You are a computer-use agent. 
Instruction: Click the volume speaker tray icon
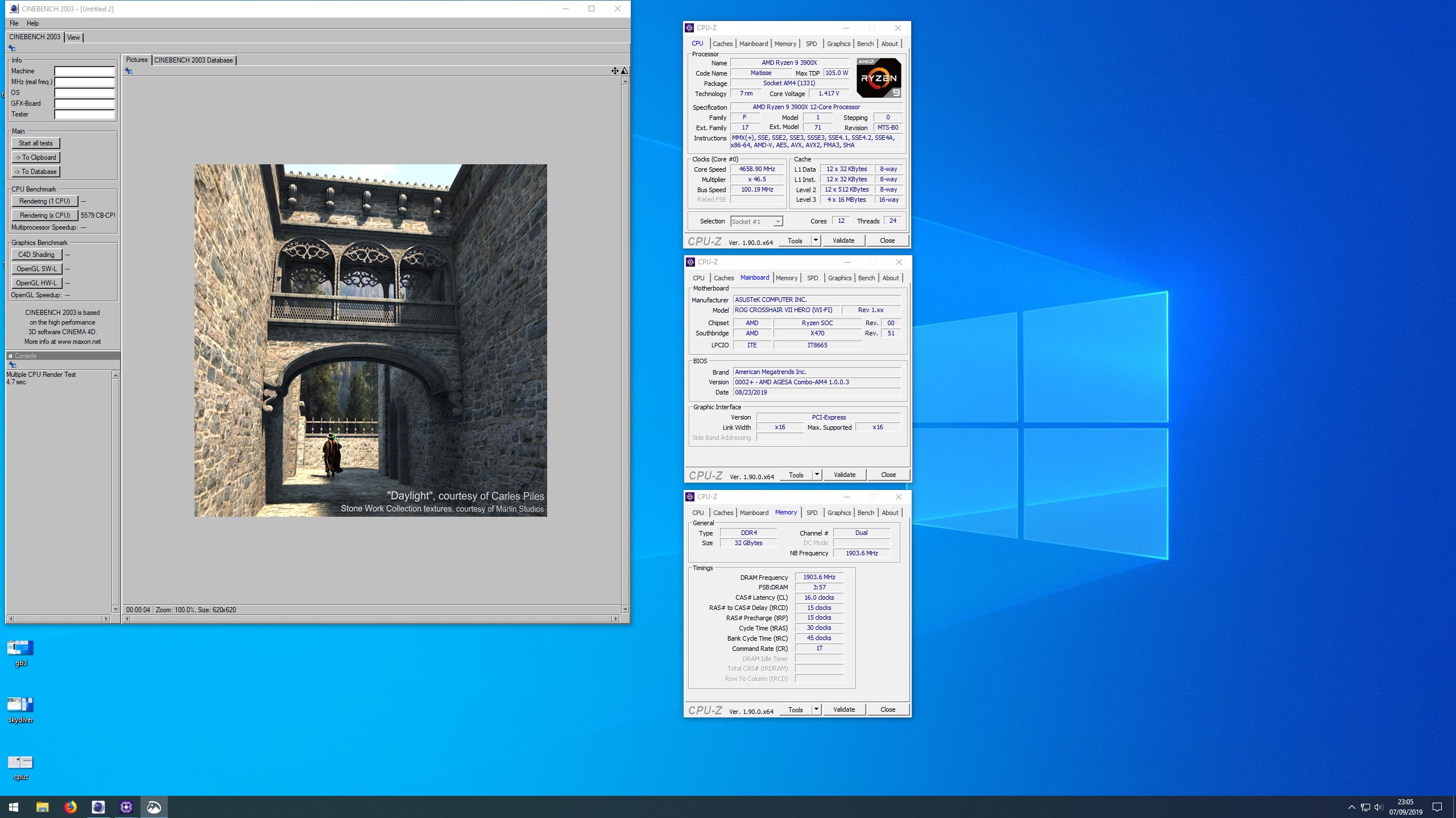click(1378, 807)
